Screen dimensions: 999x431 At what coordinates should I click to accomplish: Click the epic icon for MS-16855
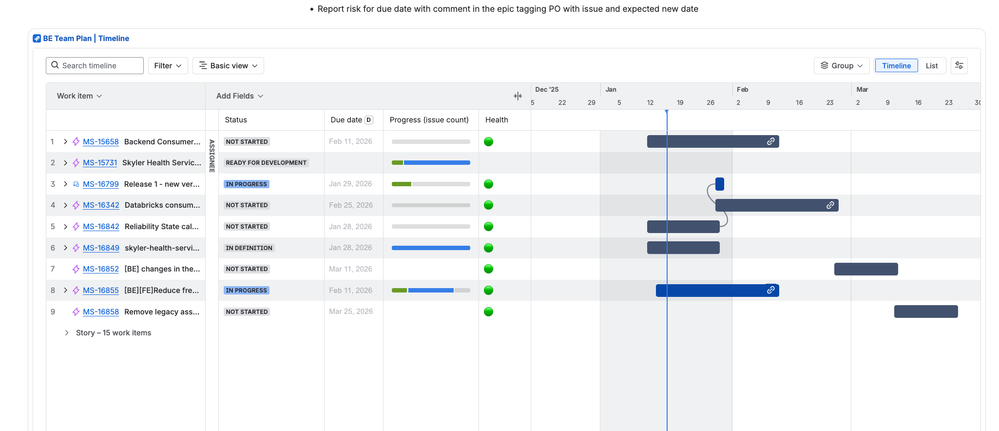[76, 290]
